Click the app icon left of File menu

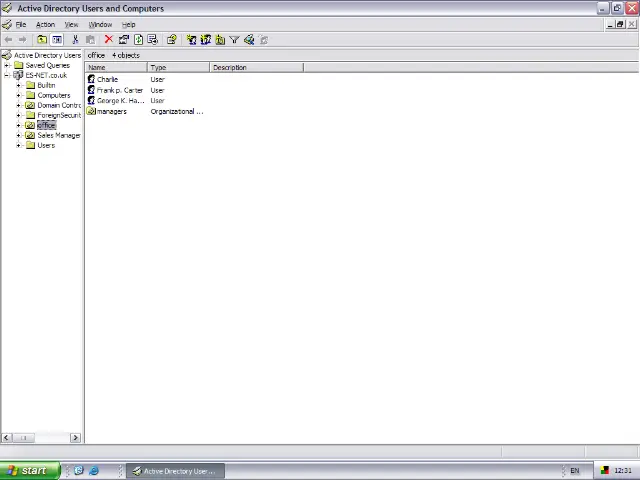pyautogui.click(x=7, y=24)
